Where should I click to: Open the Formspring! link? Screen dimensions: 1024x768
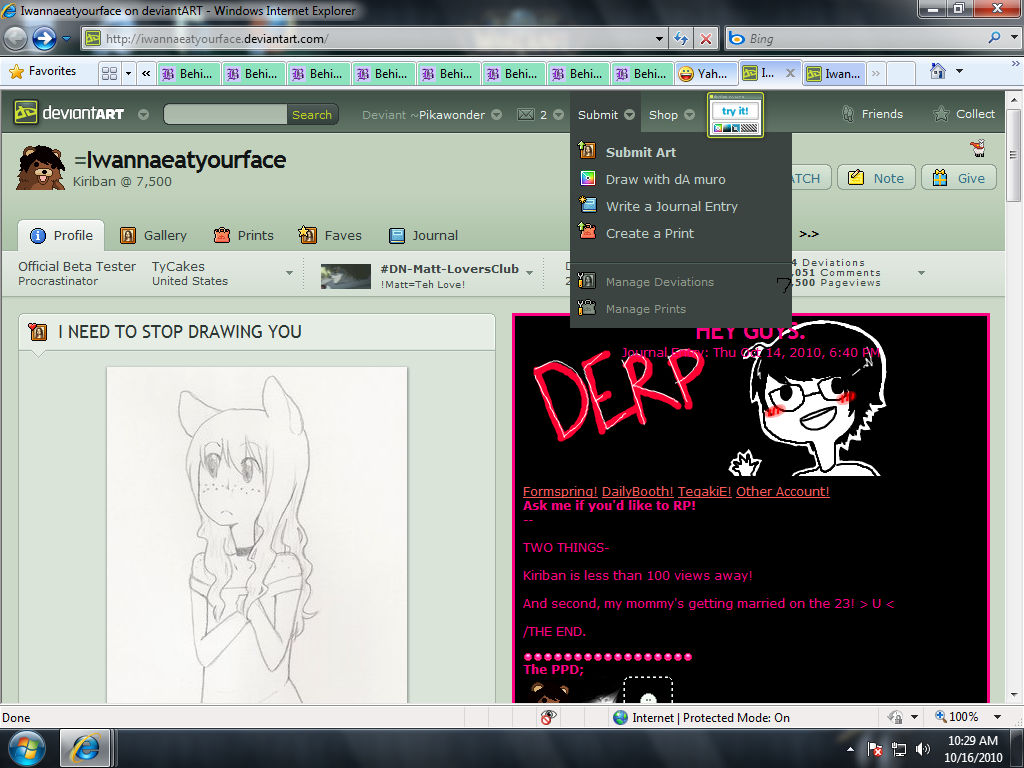pos(560,492)
